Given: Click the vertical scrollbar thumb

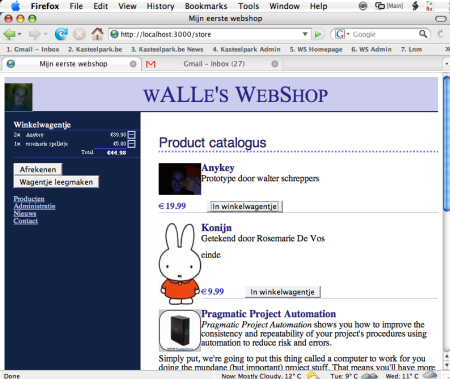Looking at the screenshot, I should pos(446,143).
